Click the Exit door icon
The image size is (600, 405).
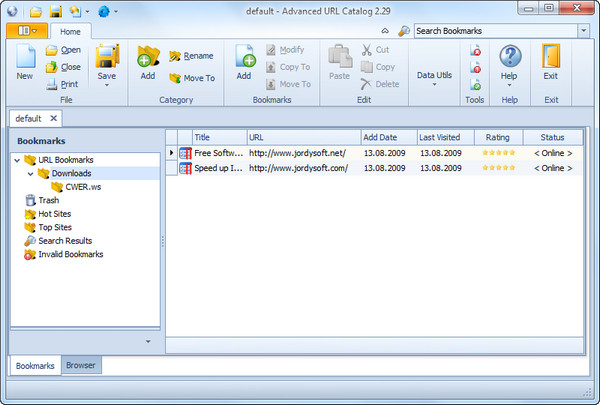[x=551, y=62]
